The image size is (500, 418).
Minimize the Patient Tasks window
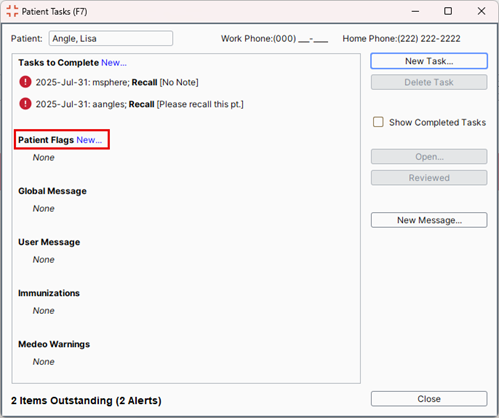click(x=415, y=11)
